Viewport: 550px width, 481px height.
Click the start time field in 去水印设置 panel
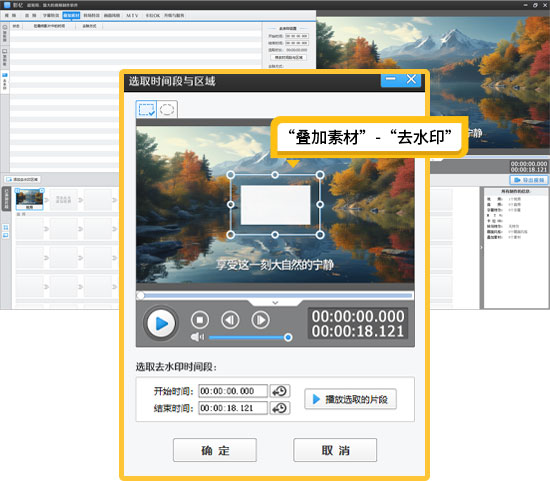(x=297, y=36)
